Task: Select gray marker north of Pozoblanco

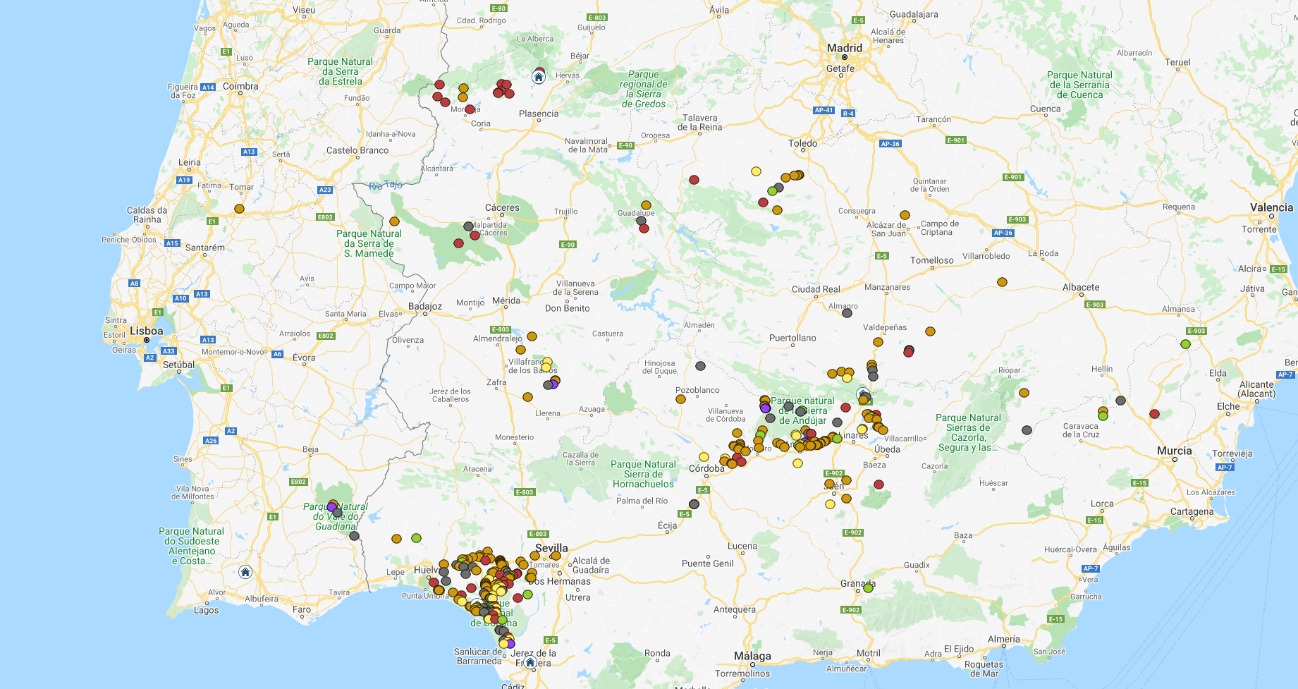Action: [700, 366]
